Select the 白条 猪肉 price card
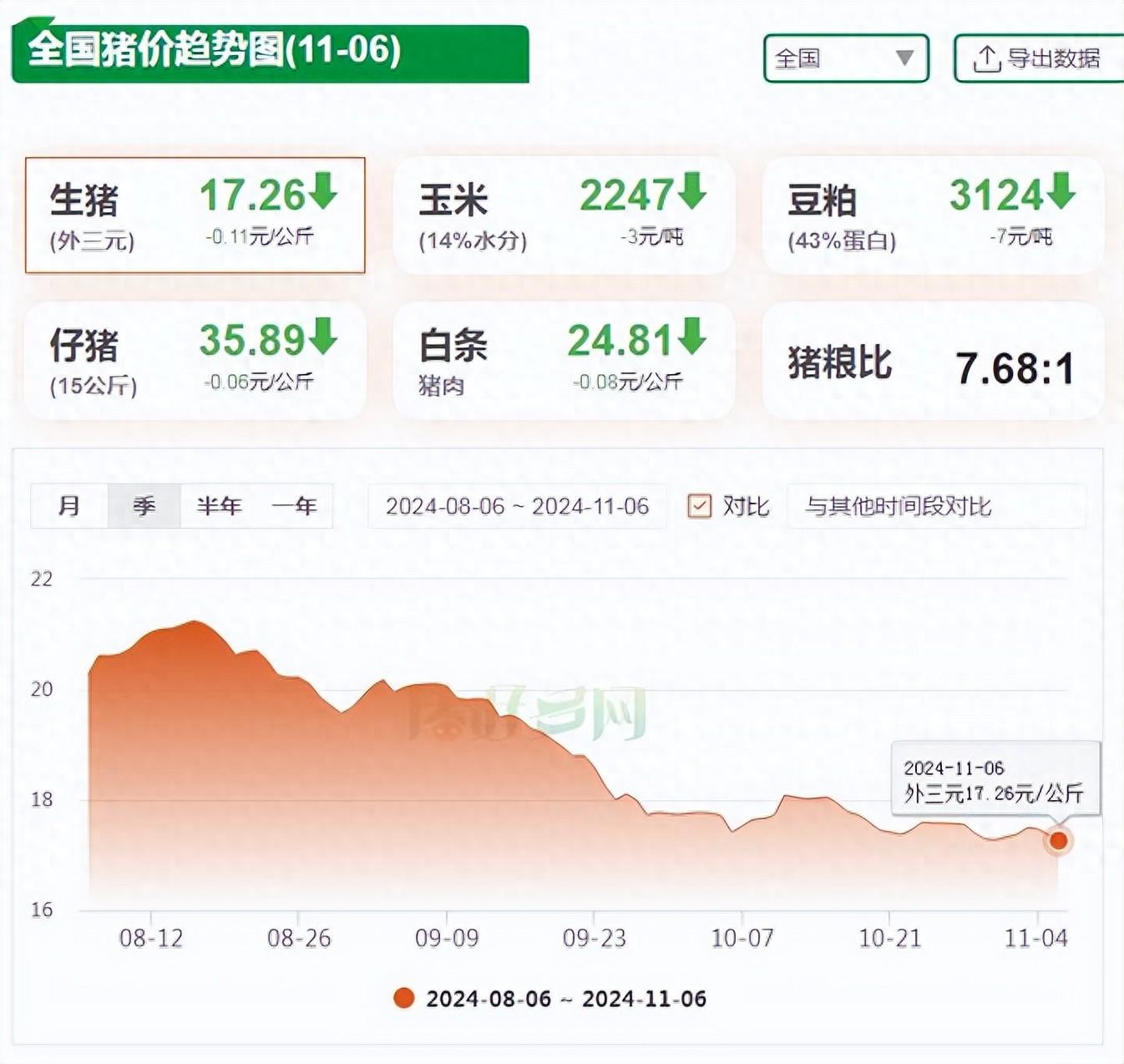This screenshot has height=1064, width=1124. [x=564, y=361]
